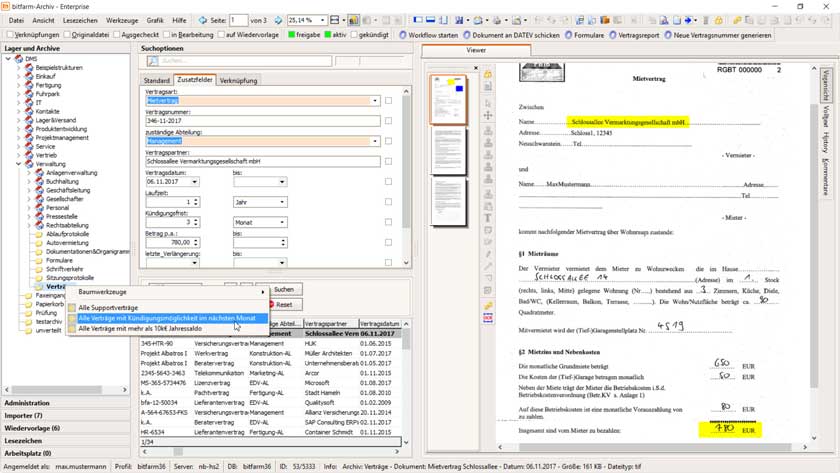Click the save disk icon in toolbar
840x473 pixels.
tap(459, 20)
